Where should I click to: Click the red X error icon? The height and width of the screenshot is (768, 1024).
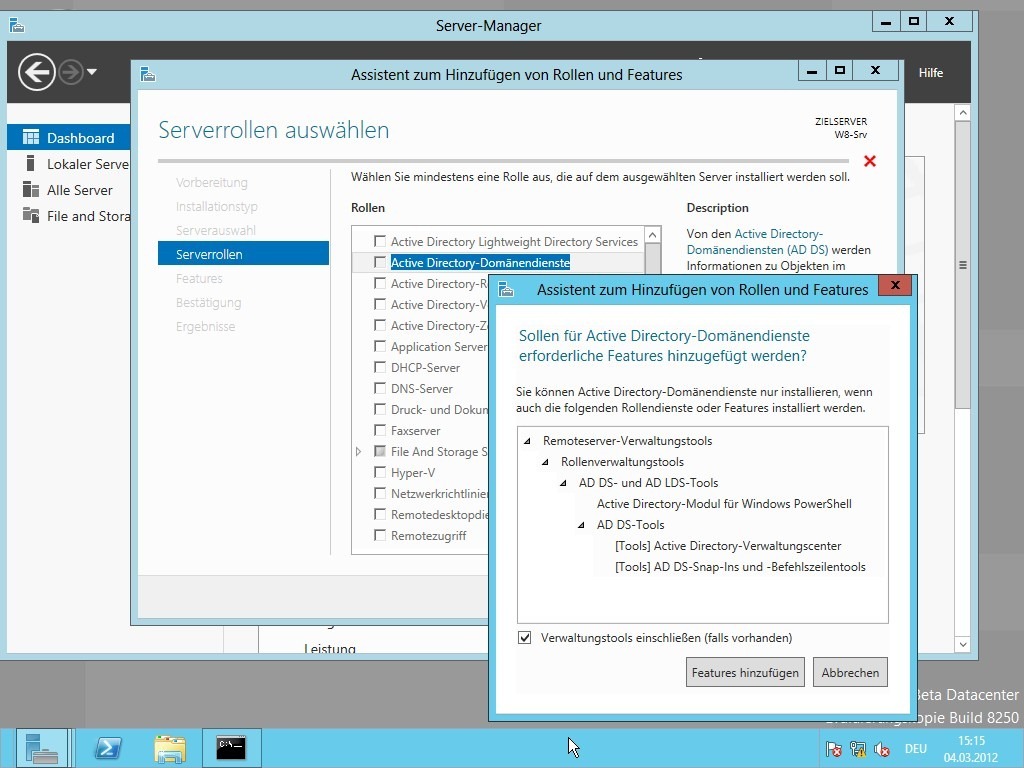tap(870, 161)
